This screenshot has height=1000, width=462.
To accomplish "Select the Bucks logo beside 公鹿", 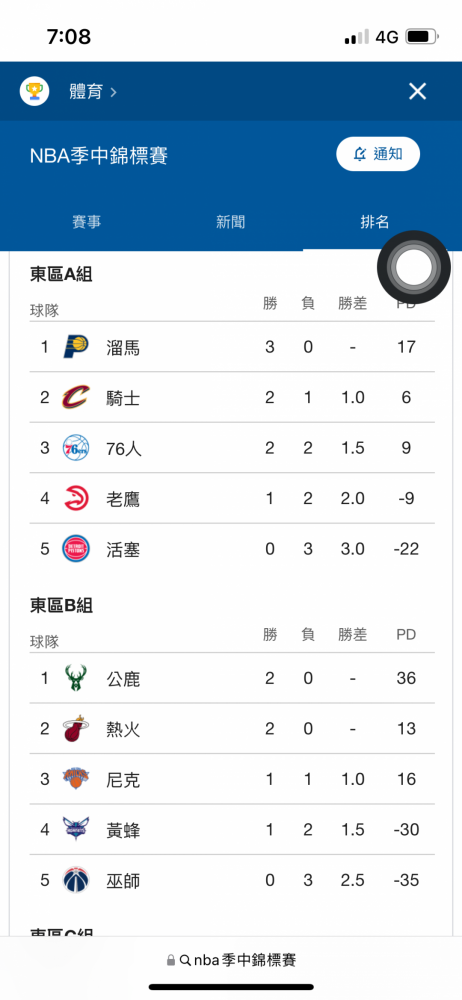I will tap(76, 678).
